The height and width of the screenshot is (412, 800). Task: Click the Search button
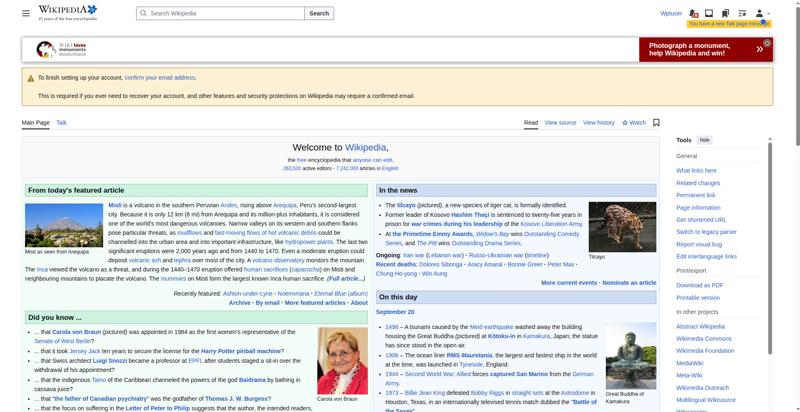click(x=319, y=13)
